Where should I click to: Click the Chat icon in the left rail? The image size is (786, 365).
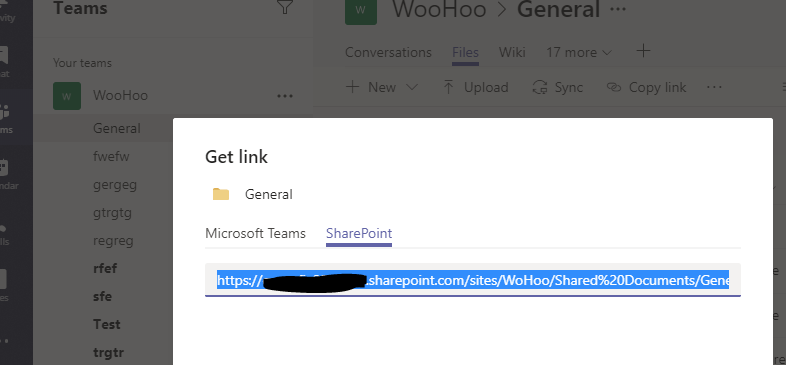4,62
